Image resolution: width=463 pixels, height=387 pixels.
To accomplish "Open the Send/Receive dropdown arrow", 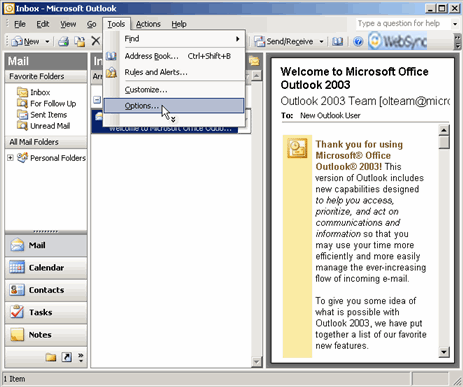I will [321, 42].
